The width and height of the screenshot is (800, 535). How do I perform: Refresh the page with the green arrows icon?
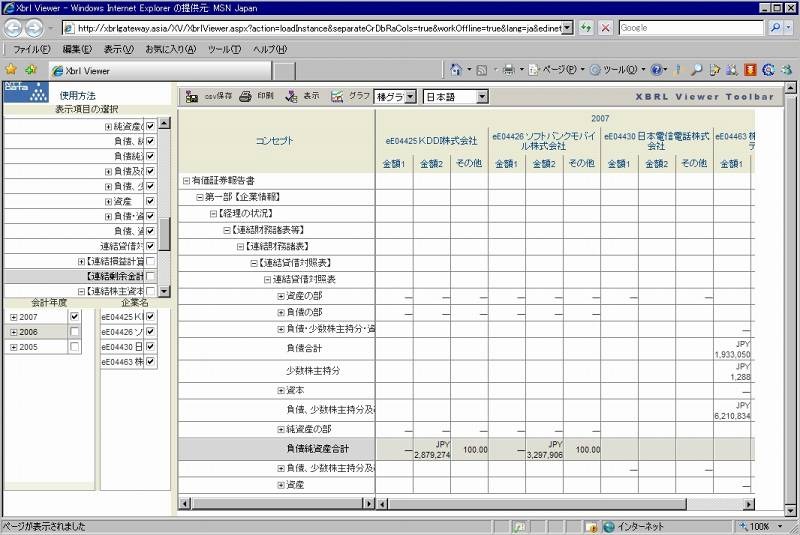click(x=586, y=28)
